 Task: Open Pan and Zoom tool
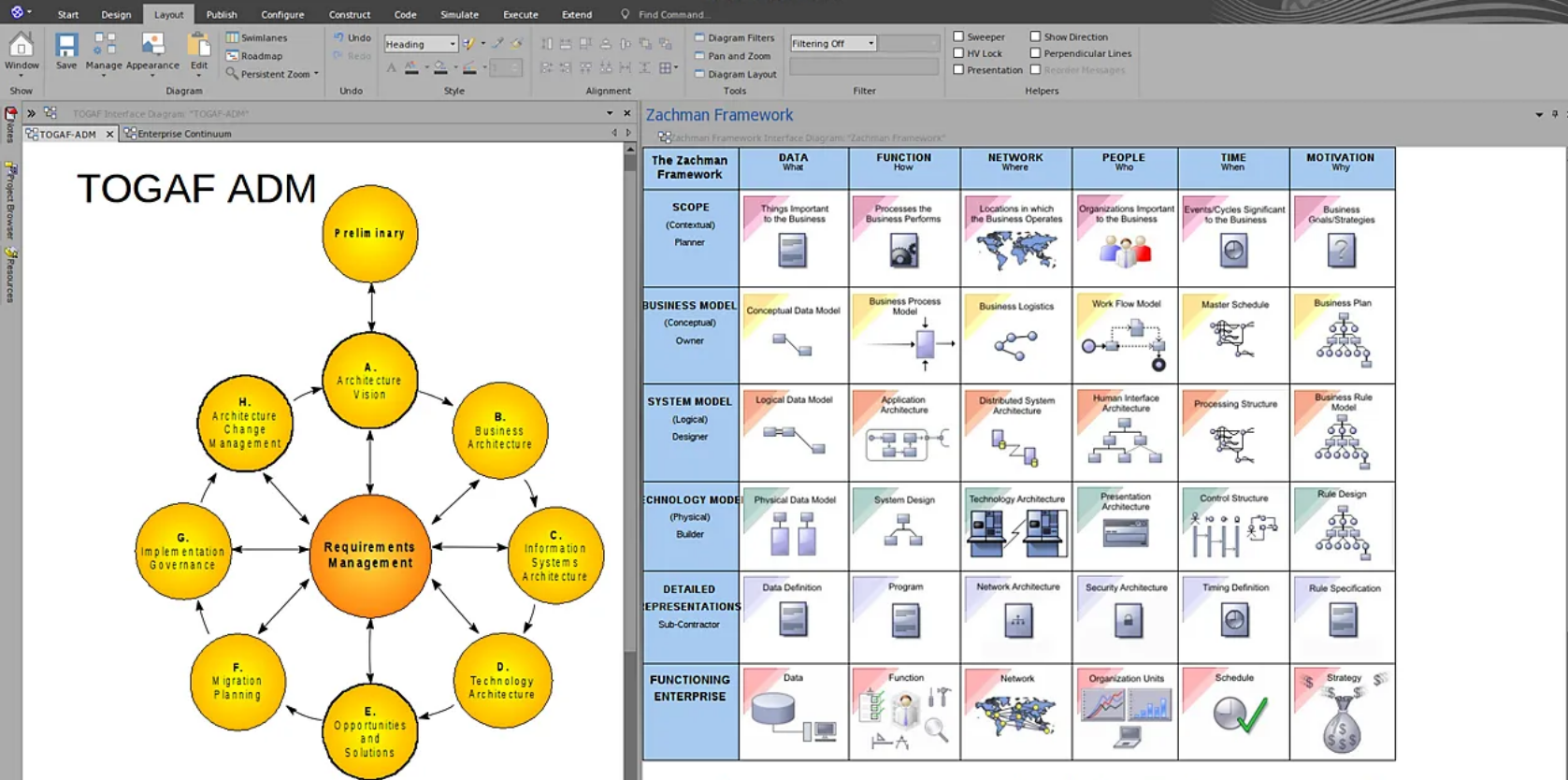coord(732,56)
